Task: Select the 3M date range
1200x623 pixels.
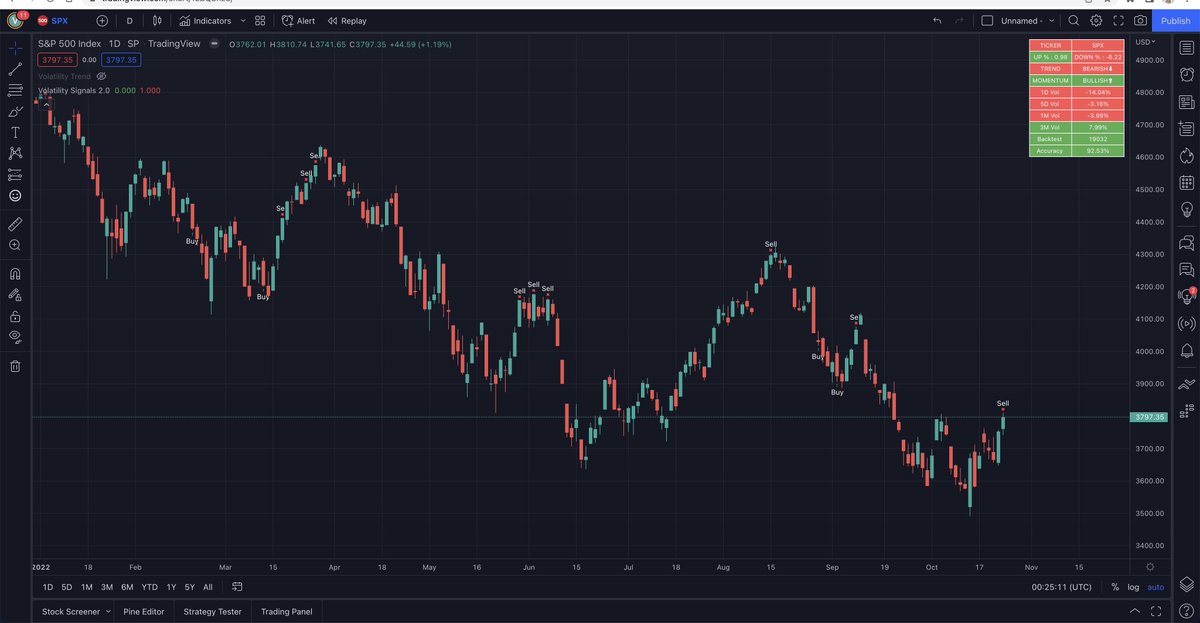Action: (x=107, y=587)
